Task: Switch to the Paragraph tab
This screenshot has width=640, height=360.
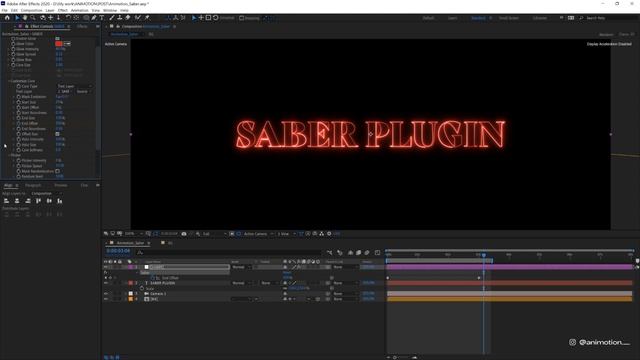Action: 33,185
